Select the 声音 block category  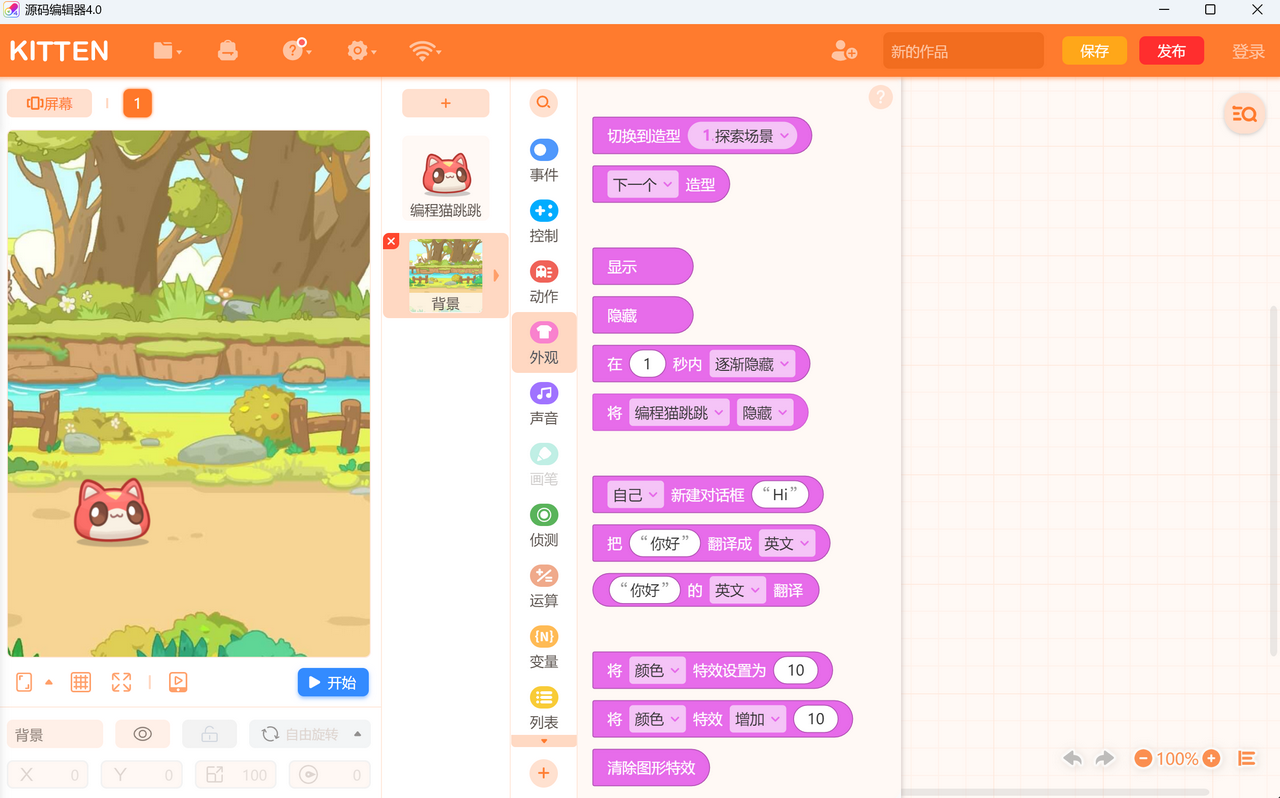point(544,403)
